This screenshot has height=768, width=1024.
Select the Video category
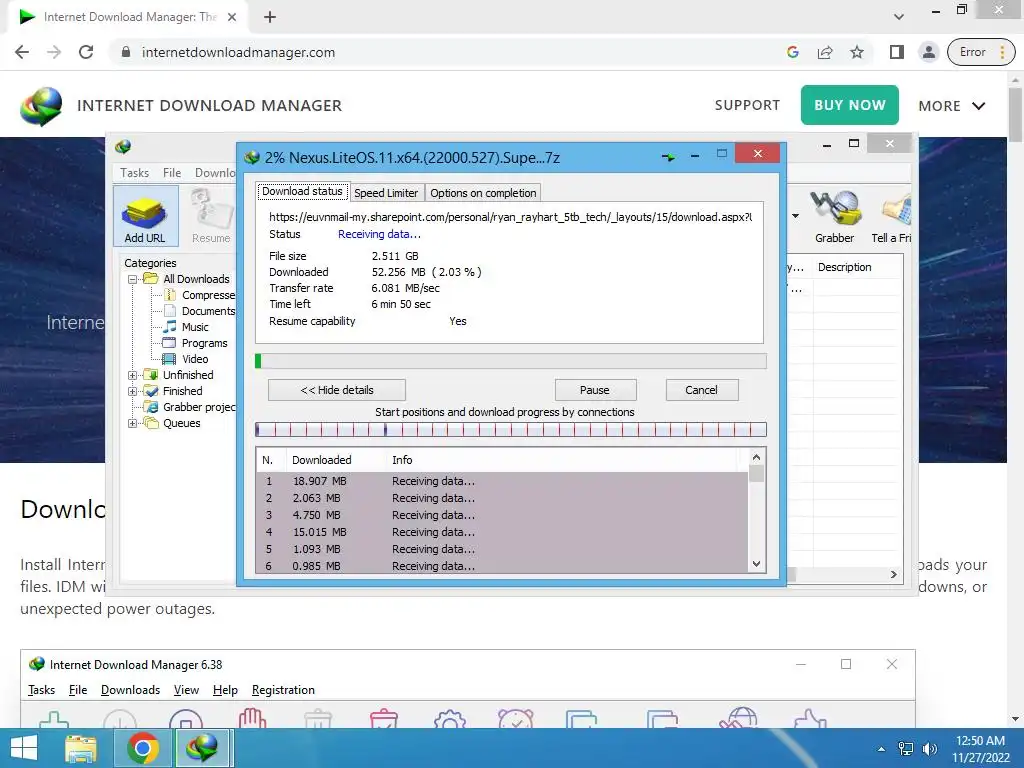(186, 359)
